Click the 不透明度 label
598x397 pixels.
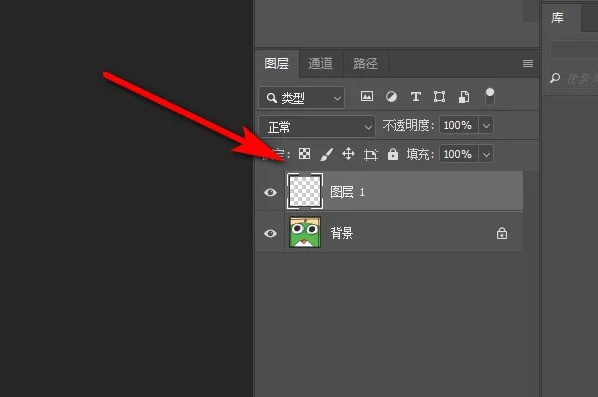408,125
